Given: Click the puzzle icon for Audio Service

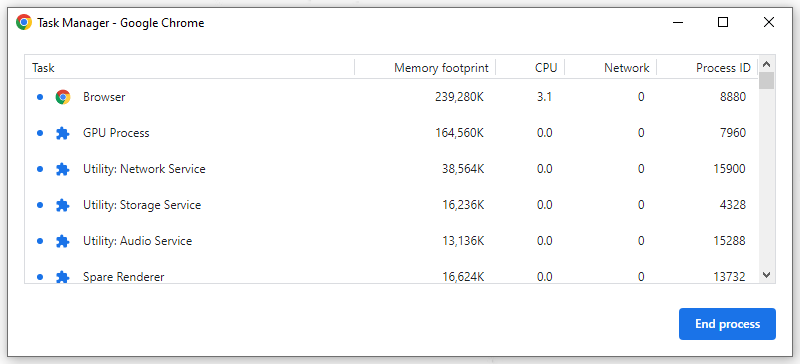Looking at the screenshot, I should coord(63,241).
